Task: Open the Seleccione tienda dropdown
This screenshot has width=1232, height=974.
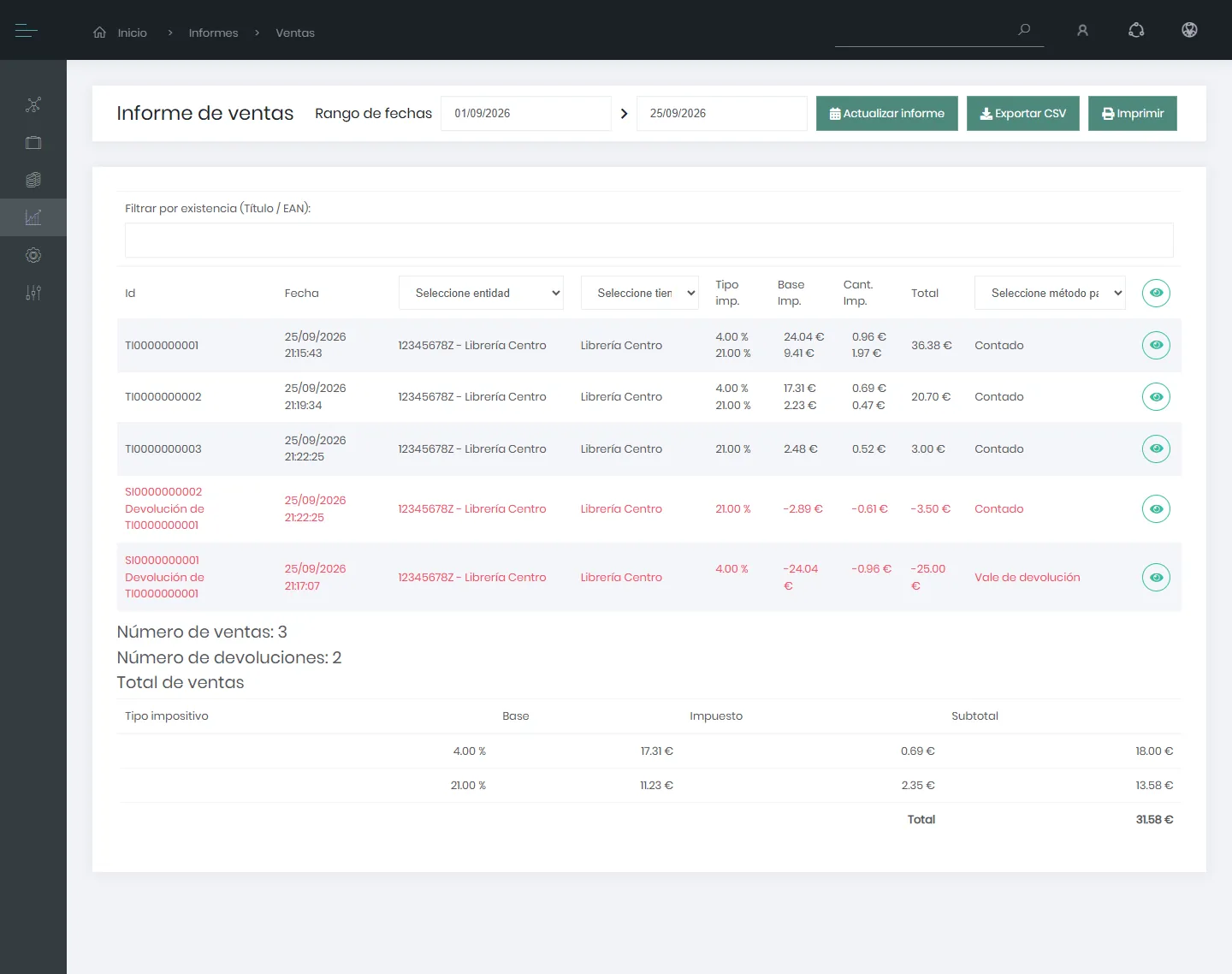Action: tap(640, 293)
